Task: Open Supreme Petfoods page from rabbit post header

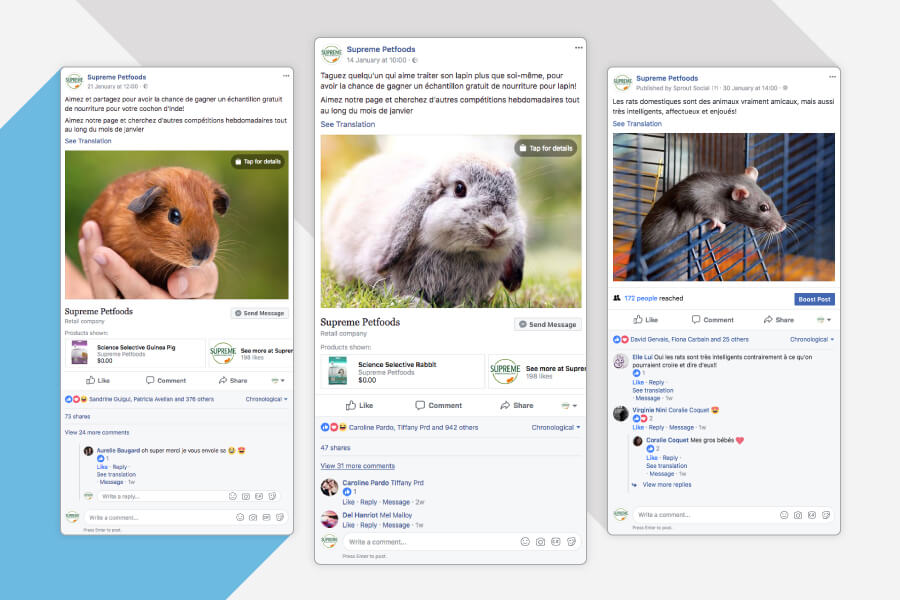Action: (x=381, y=49)
